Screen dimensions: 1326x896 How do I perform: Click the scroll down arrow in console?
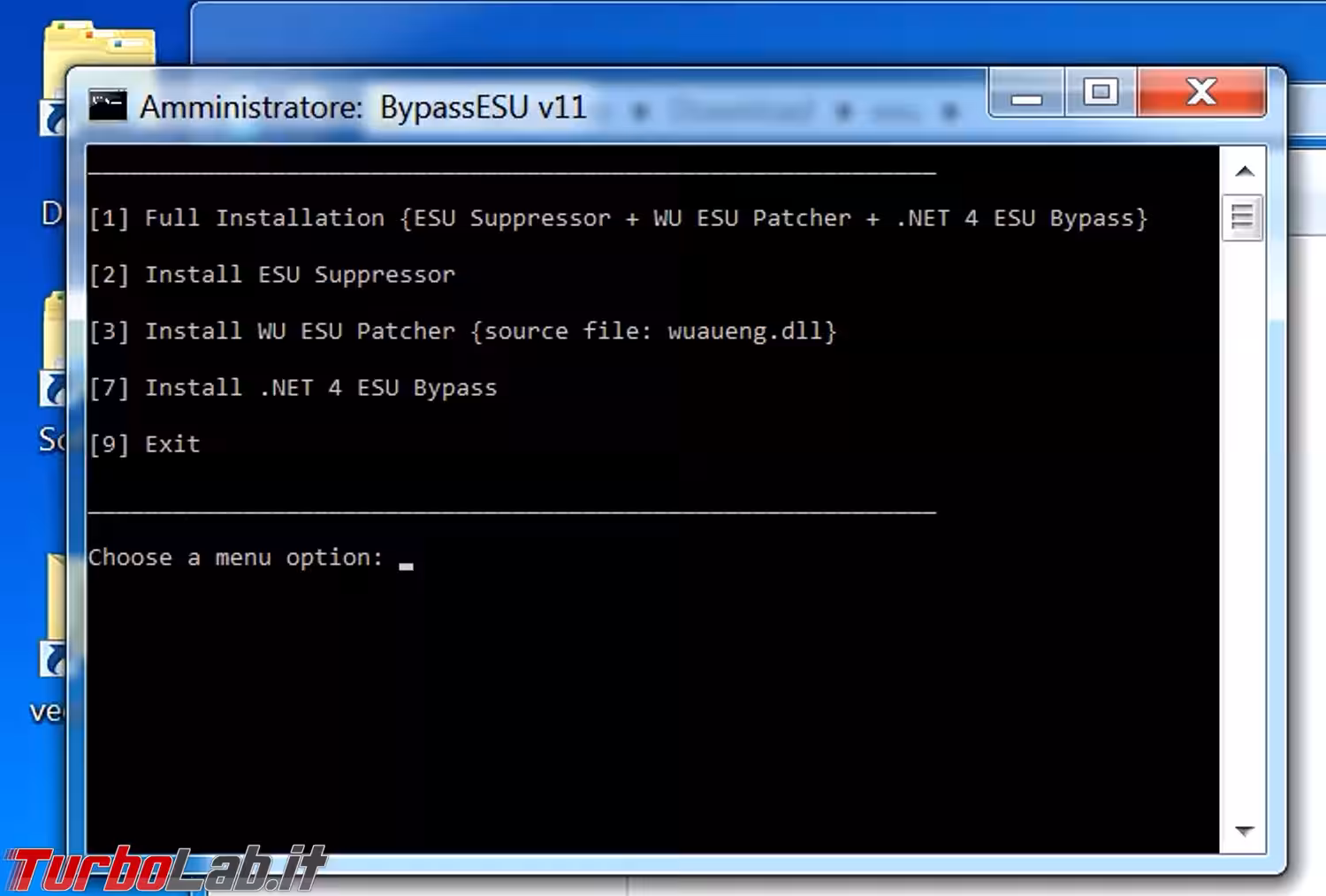pos(1244,831)
